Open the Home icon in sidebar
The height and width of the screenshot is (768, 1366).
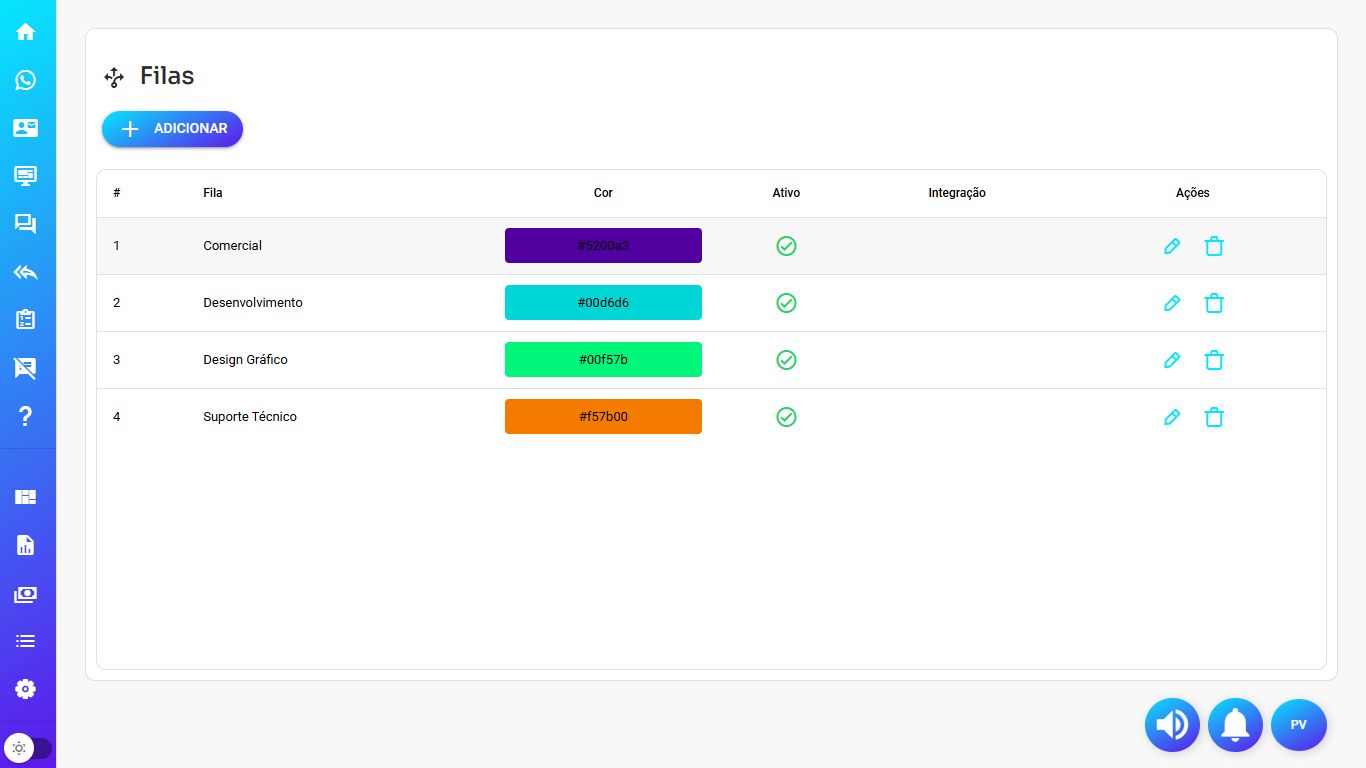[x=25, y=31]
